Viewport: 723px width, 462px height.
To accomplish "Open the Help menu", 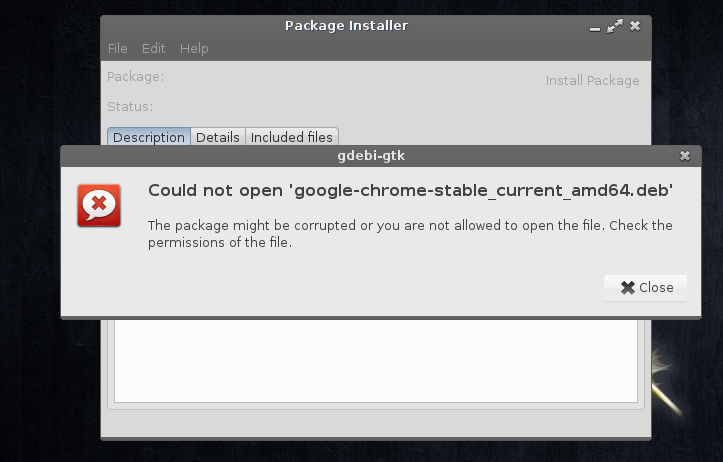I will [x=194, y=48].
